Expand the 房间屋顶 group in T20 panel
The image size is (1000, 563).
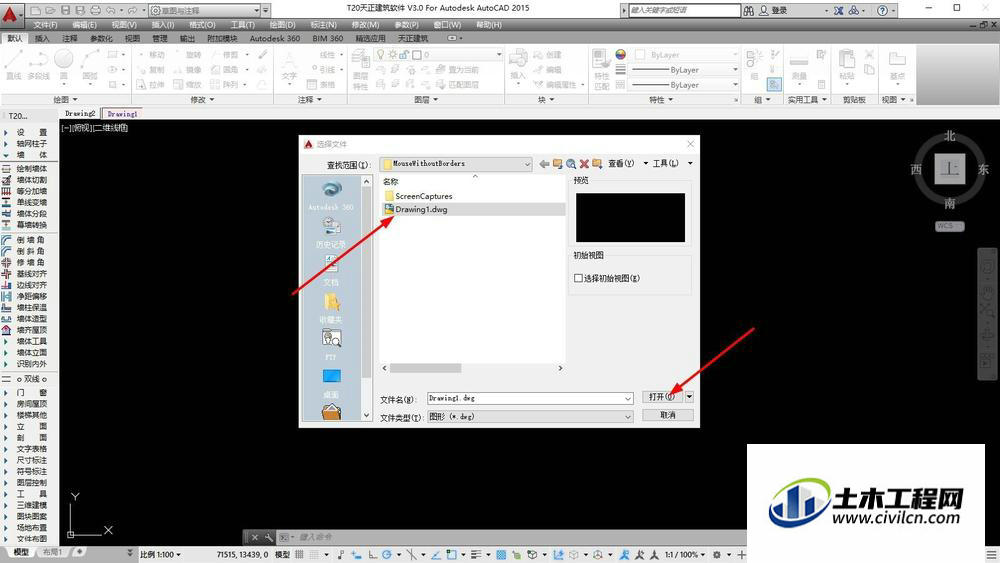[31, 404]
